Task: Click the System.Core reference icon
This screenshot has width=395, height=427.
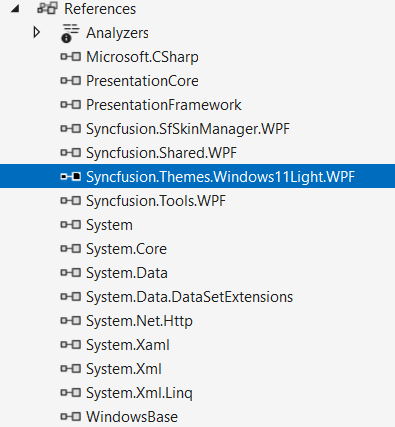Action: [71, 249]
